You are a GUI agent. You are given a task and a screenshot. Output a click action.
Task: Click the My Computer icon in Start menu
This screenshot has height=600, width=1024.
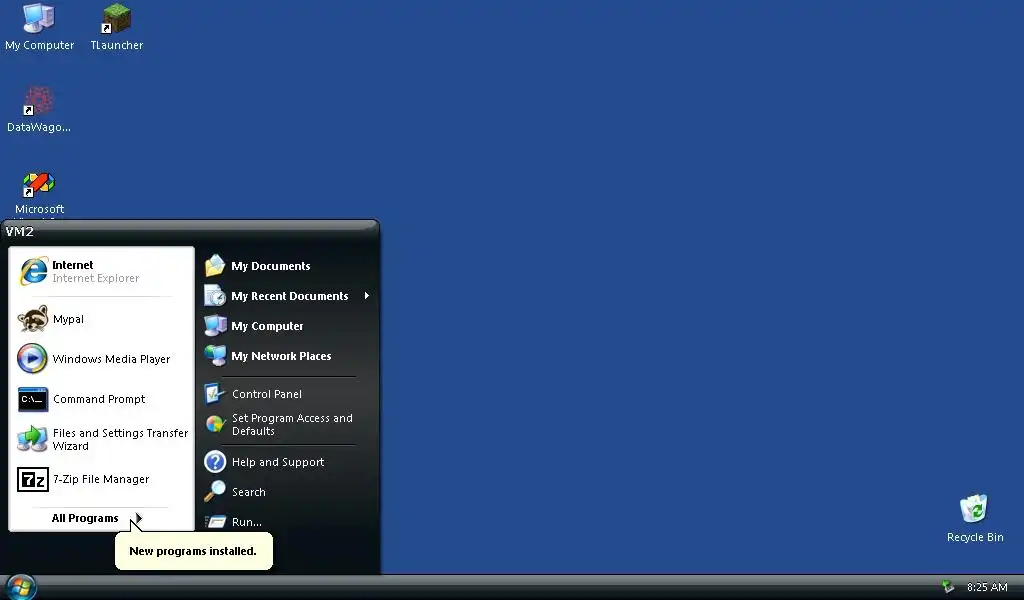pos(215,326)
